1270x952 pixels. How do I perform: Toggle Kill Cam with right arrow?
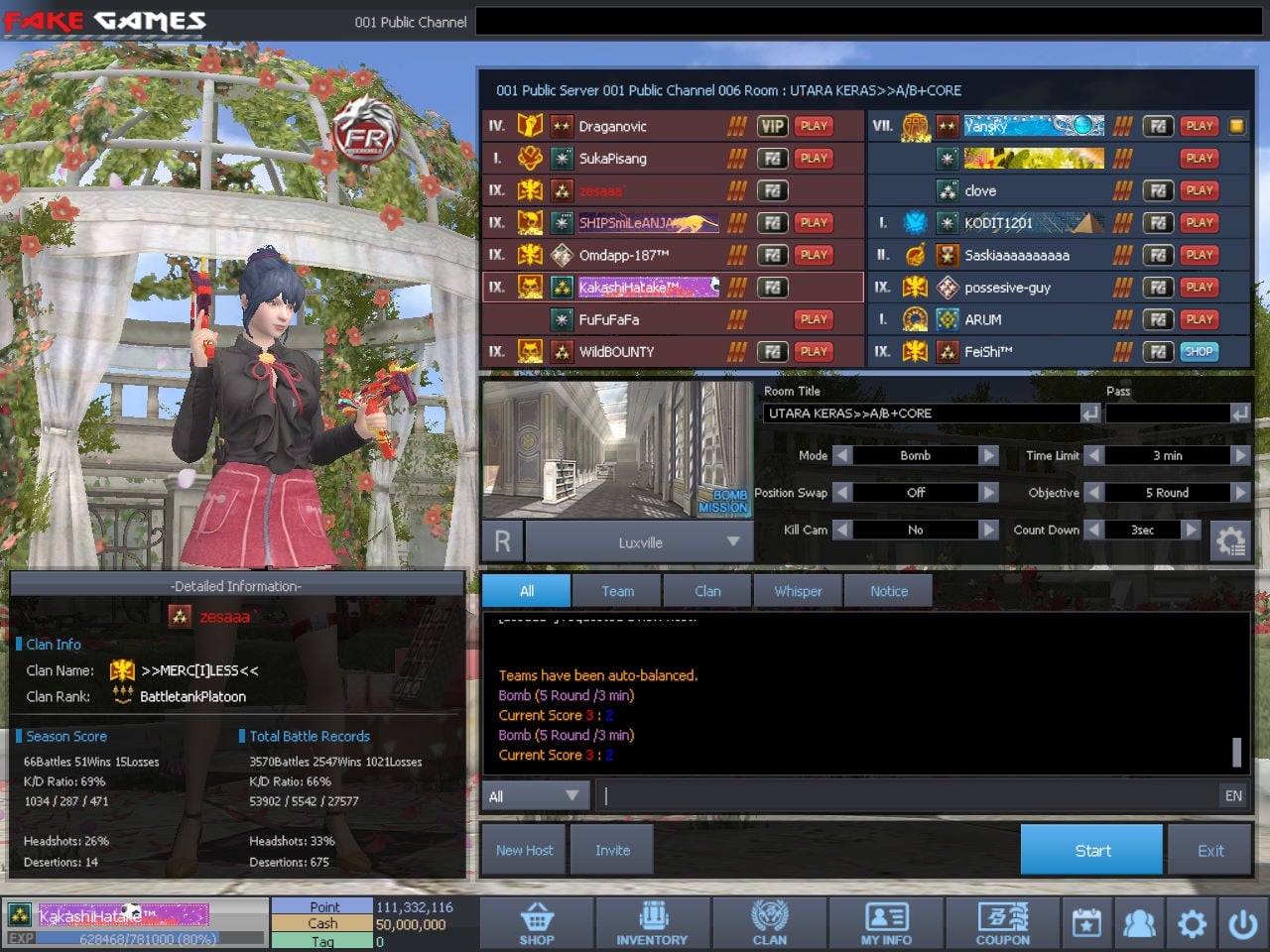tap(988, 530)
